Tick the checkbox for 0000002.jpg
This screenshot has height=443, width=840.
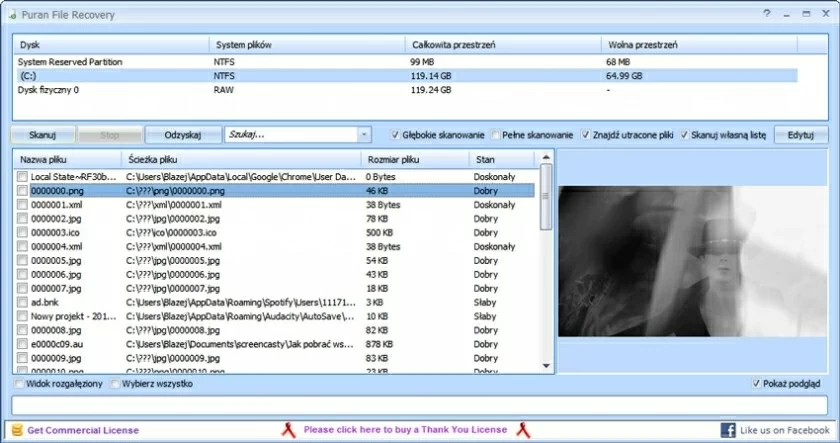(22, 219)
